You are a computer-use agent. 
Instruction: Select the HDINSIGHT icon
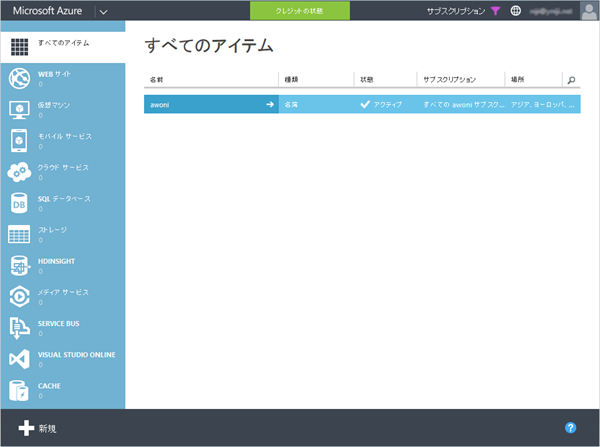click(20, 266)
